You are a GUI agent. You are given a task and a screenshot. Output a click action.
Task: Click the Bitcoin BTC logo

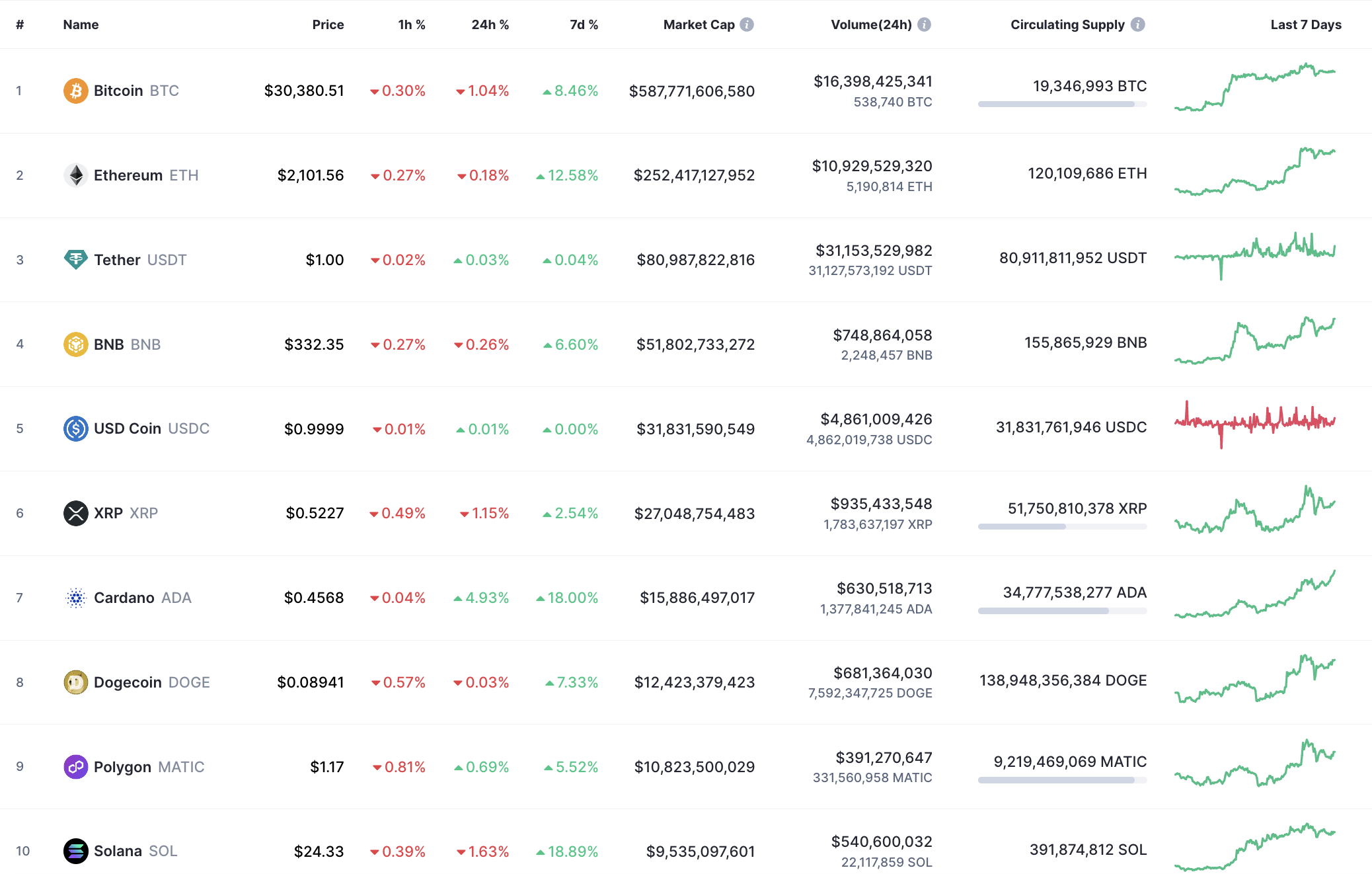(75, 91)
